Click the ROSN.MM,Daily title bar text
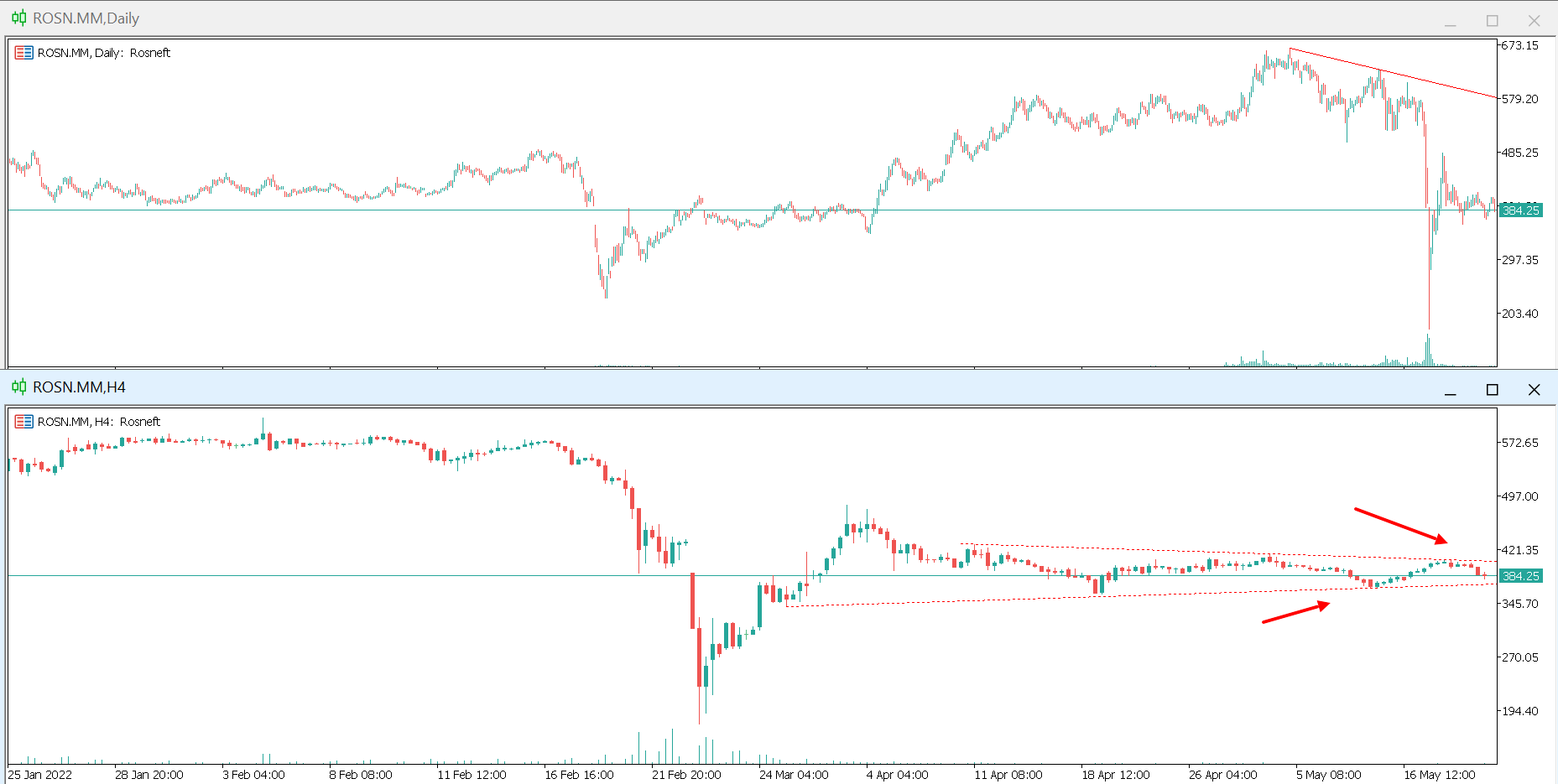The height and width of the screenshot is (784, 1558). click(x=86, y=18)
